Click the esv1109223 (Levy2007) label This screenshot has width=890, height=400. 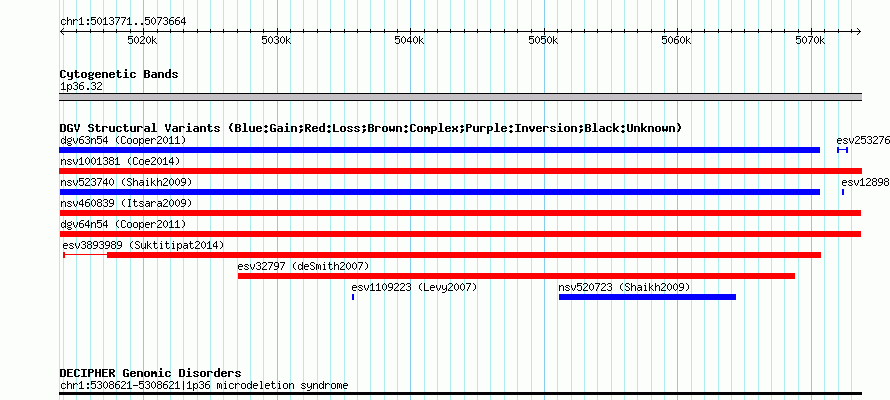click(x=414, y=287)
